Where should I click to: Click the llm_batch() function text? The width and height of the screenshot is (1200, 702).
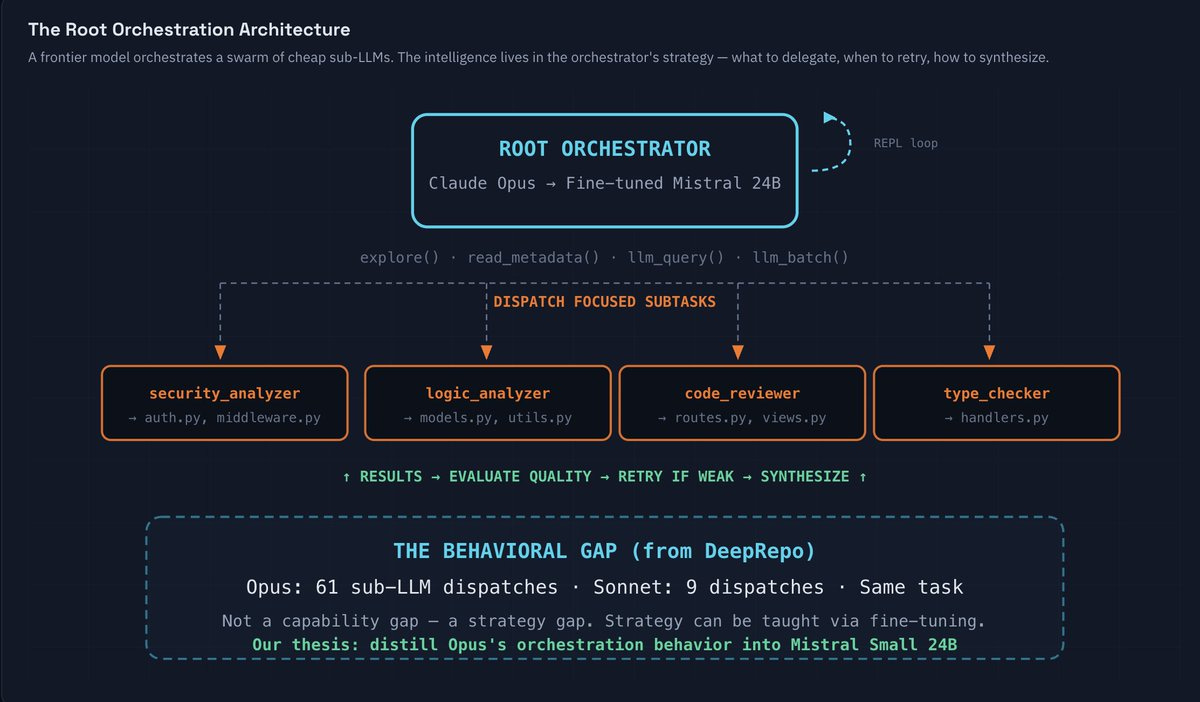801,257
